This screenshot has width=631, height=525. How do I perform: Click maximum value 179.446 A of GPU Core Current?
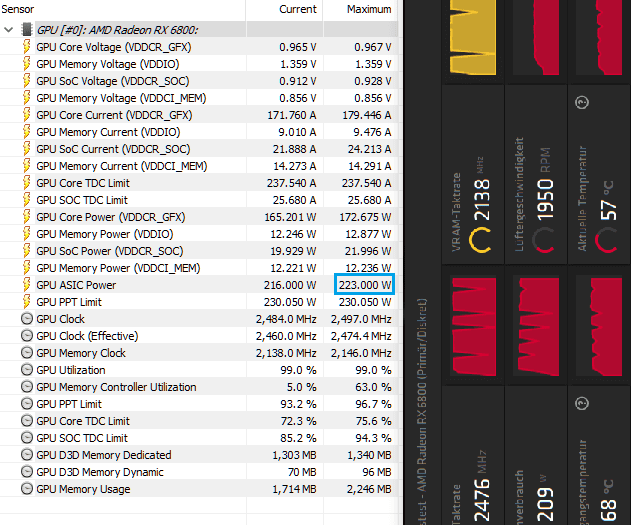[x=367, y=115]
